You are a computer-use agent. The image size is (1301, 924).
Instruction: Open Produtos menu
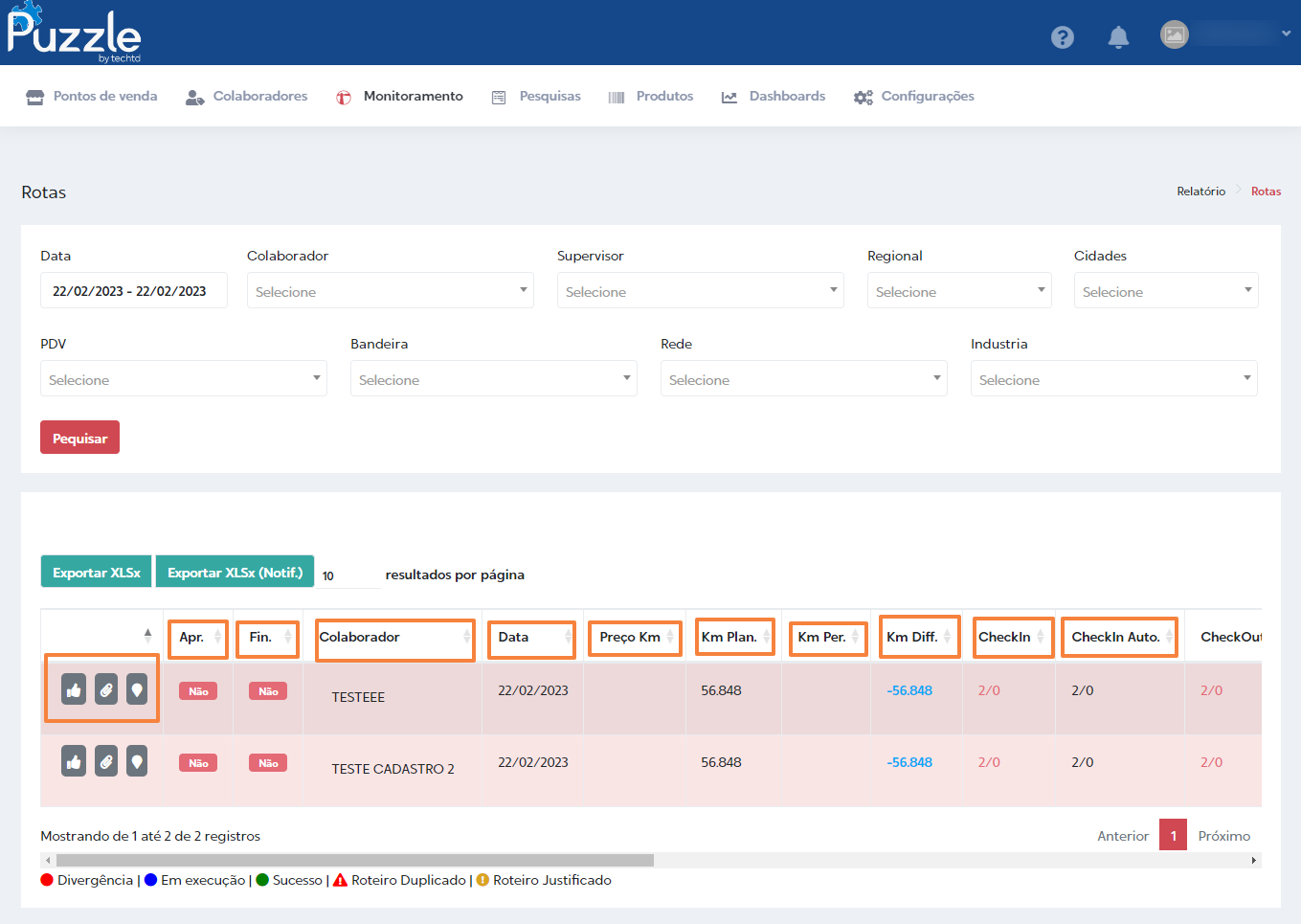[x=651, y=97]
